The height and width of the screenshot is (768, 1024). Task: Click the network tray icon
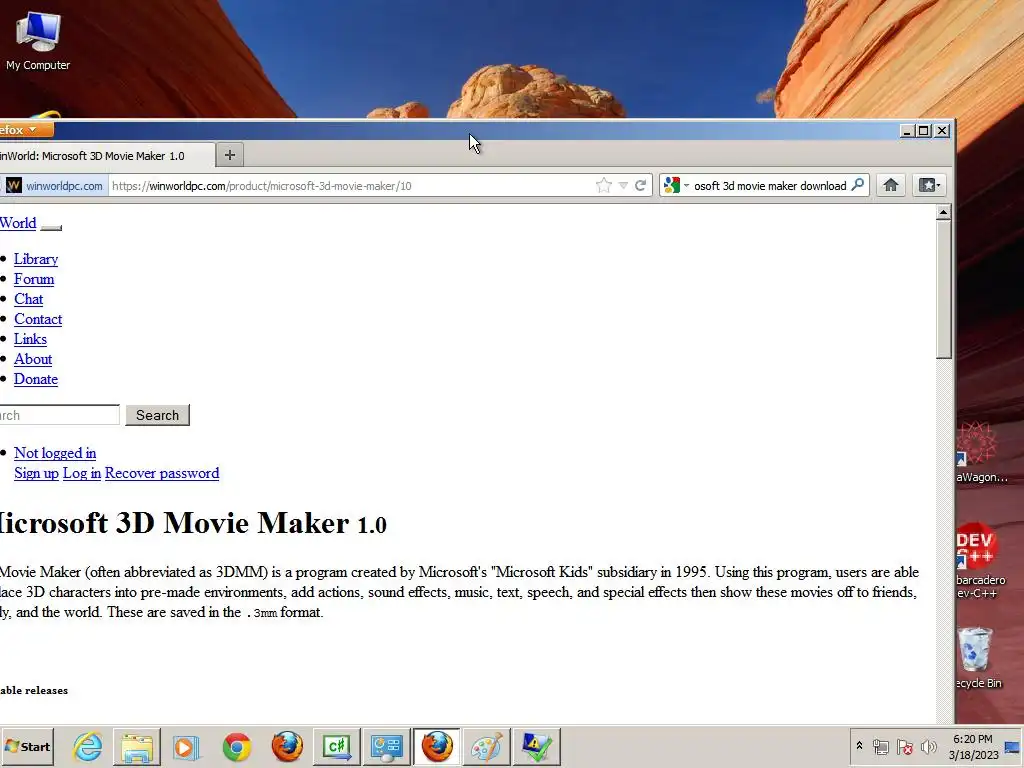coord(881,746)
